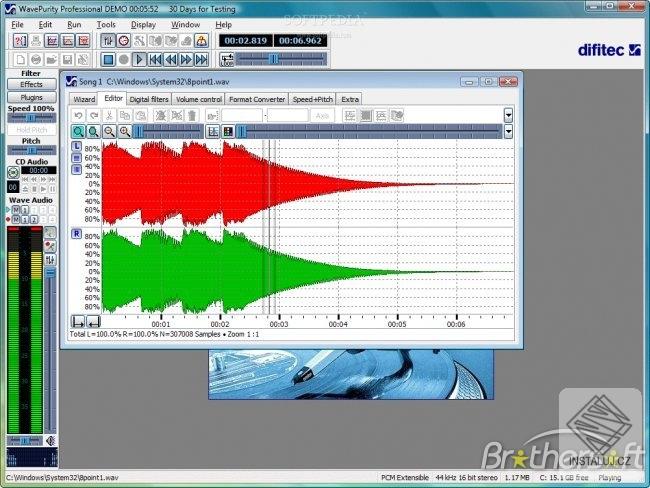
Task: Open the Run menu
Action: pyautogui.click(x=74, y=25)
